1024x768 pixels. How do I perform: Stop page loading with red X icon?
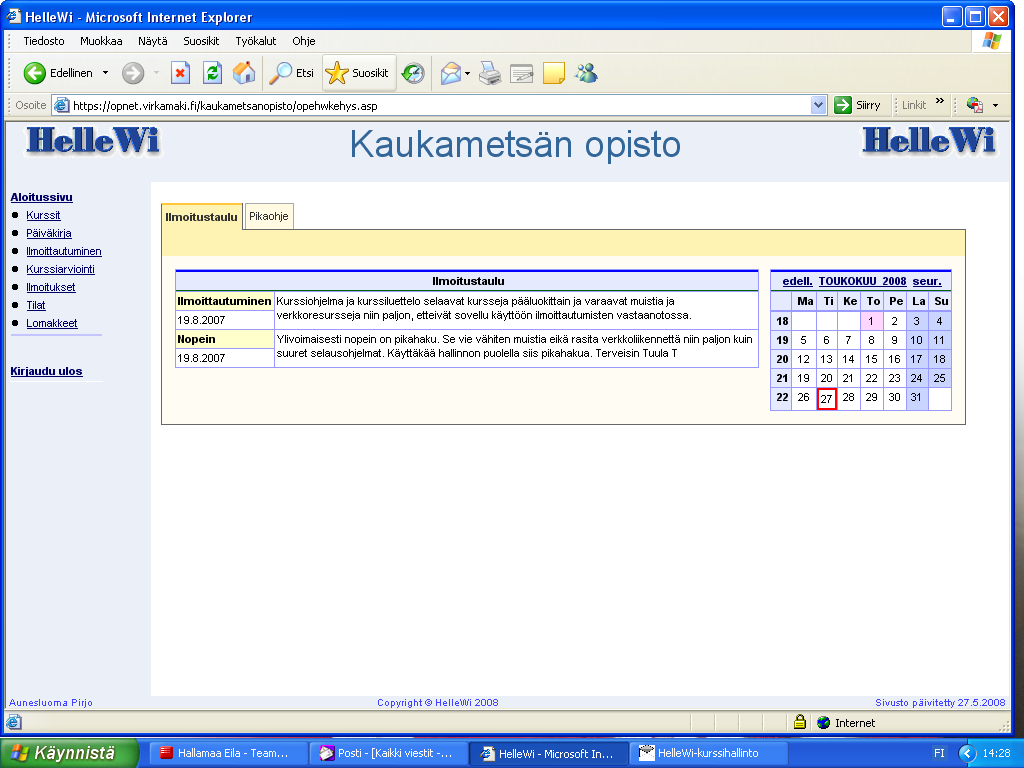click(x=180, y=73)
